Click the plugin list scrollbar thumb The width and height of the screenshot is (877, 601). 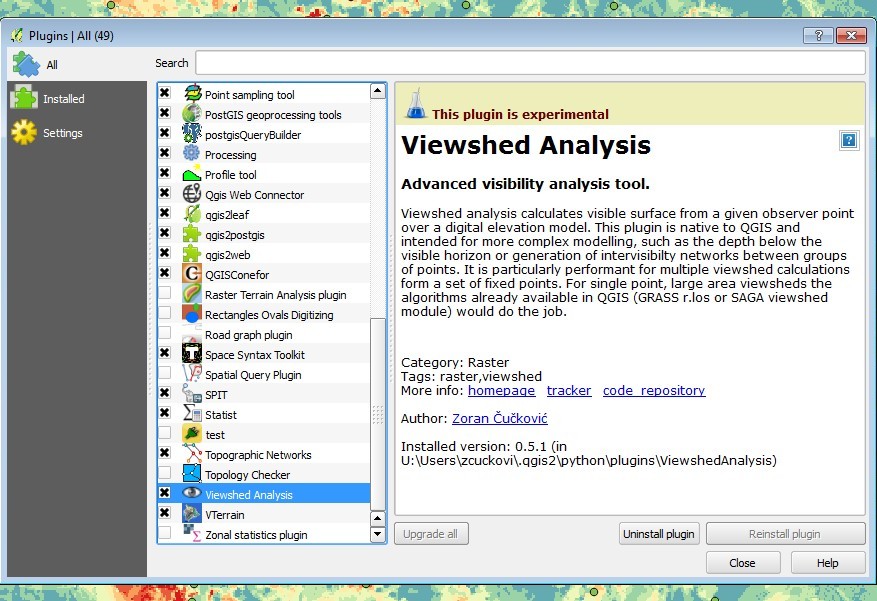click(x=378, y=414)
